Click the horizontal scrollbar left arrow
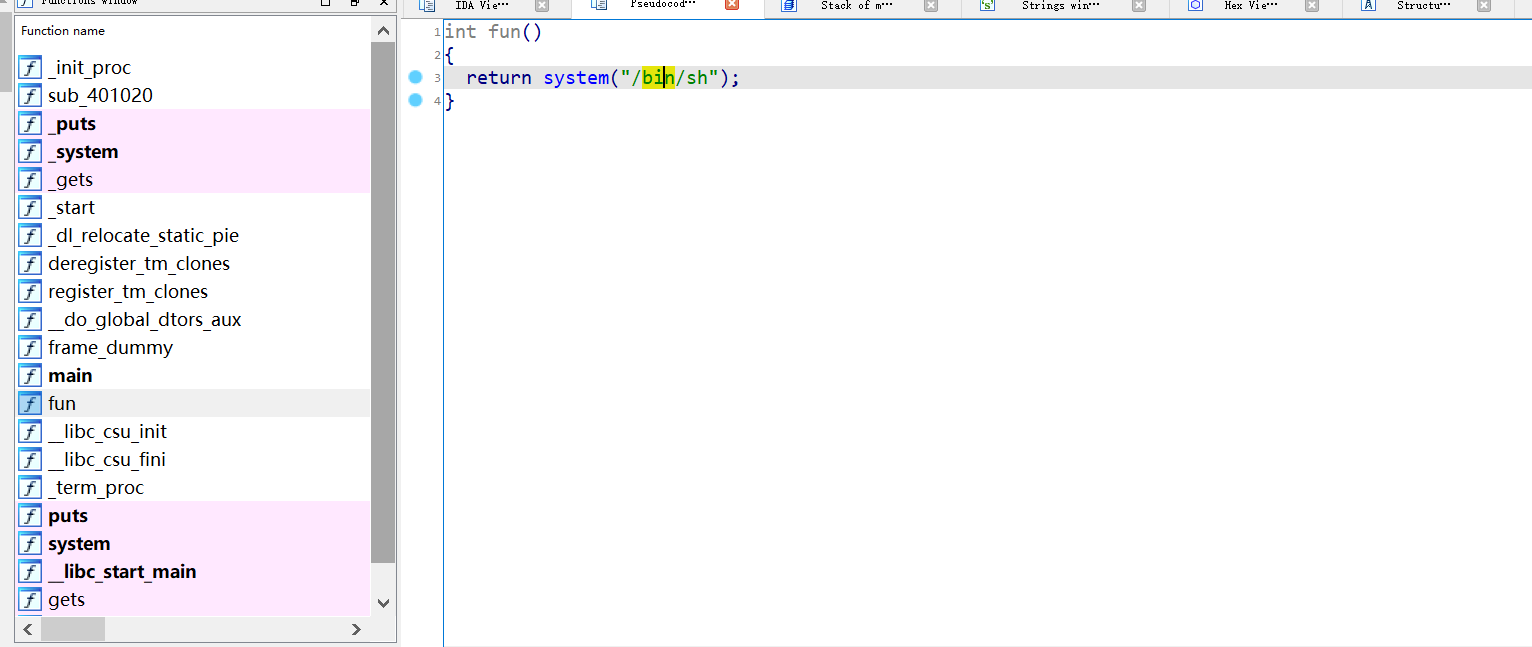The width and height of the screenshot is (1532, 647). coord(28,629)
